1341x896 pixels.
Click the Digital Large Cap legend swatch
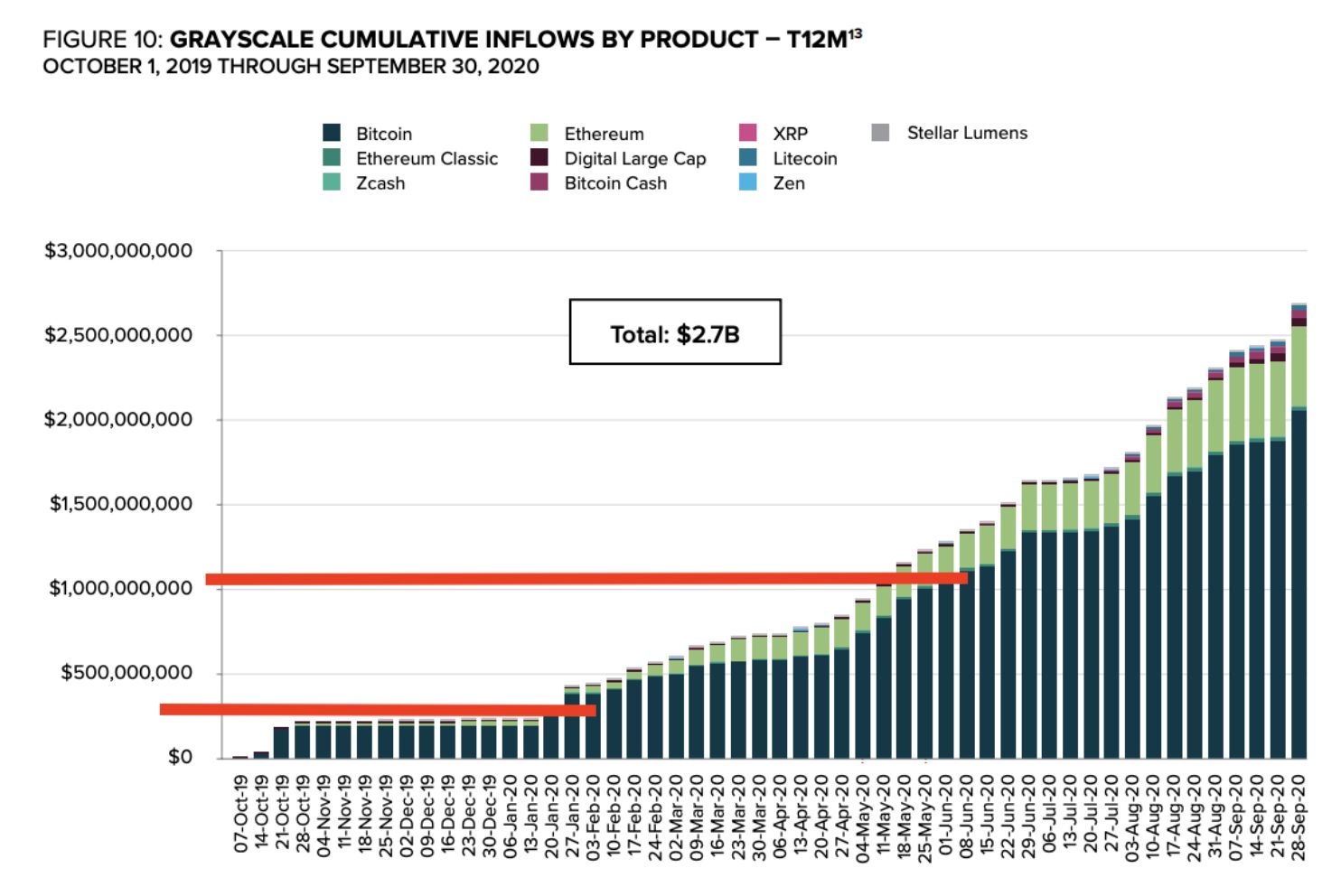click(539, 158)
